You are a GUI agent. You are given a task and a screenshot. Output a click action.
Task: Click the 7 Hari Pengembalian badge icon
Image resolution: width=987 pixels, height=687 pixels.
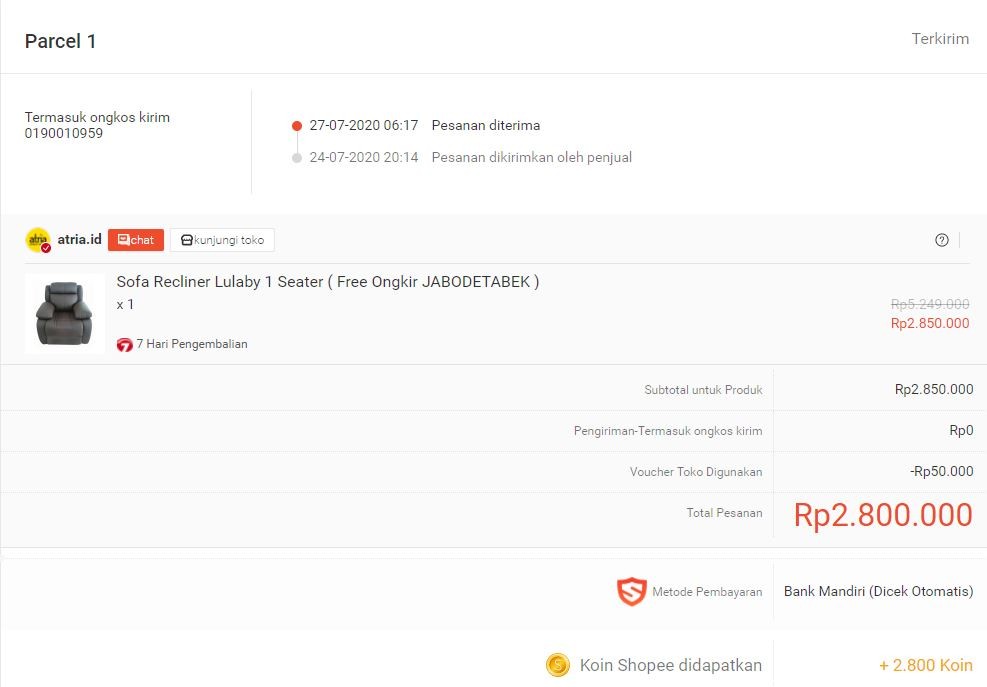[x=125, y=345]
